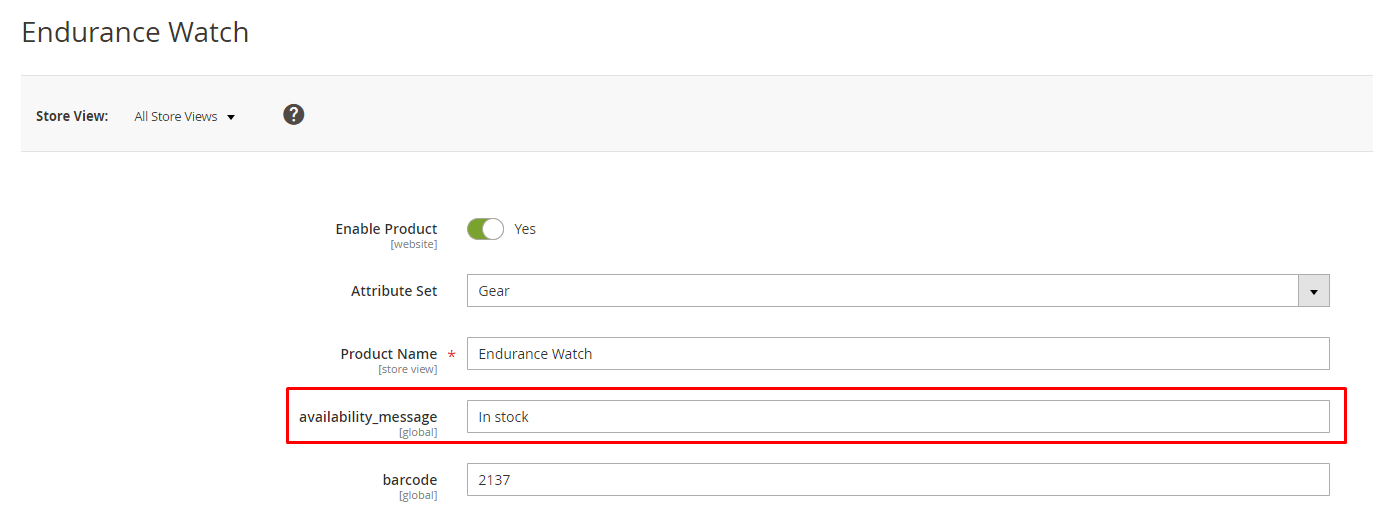1373x511 pixels.
Task: Open the Store View help question mark icon
Action: pos(293,114)
